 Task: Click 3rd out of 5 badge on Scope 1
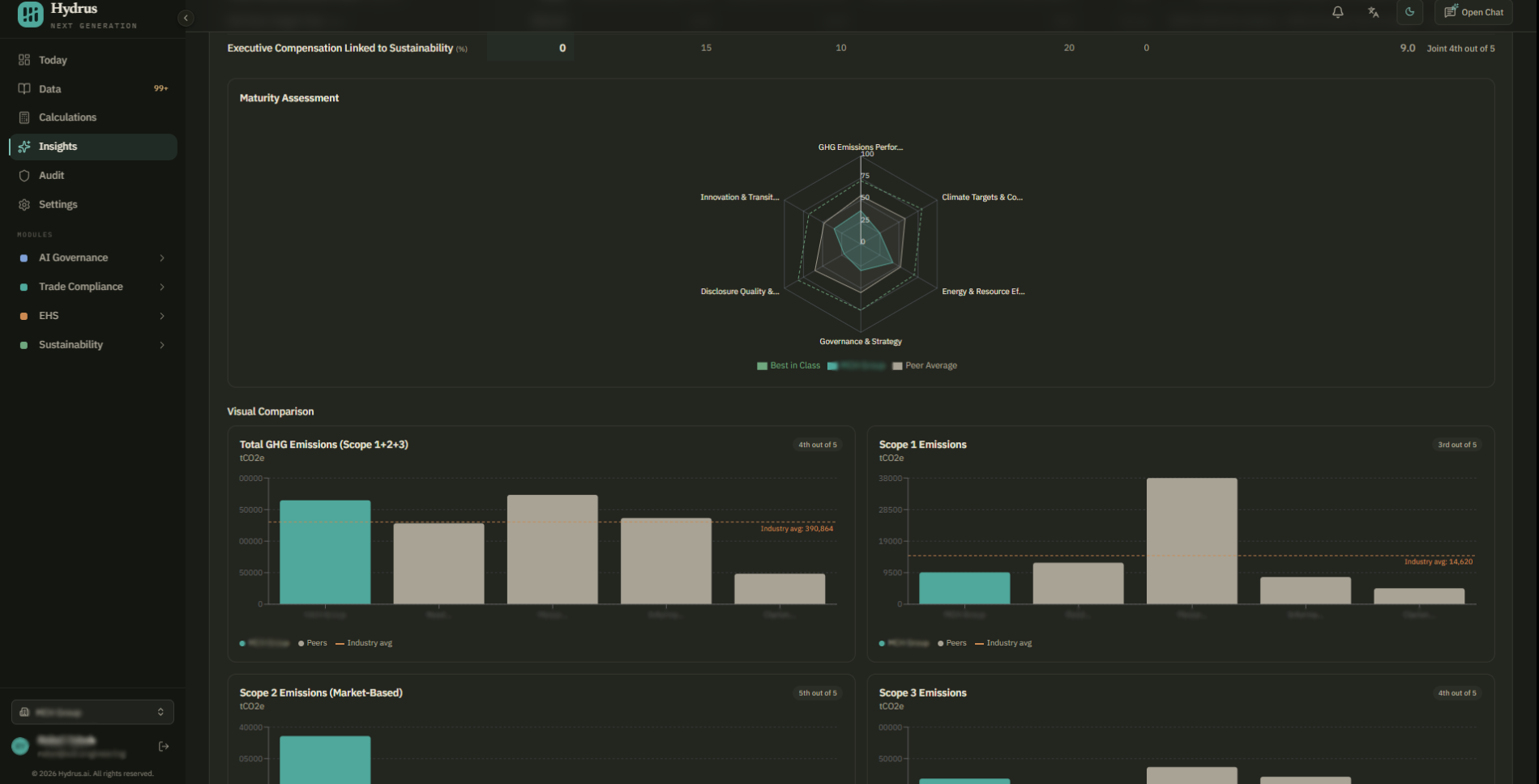[x=1456, y=445]
